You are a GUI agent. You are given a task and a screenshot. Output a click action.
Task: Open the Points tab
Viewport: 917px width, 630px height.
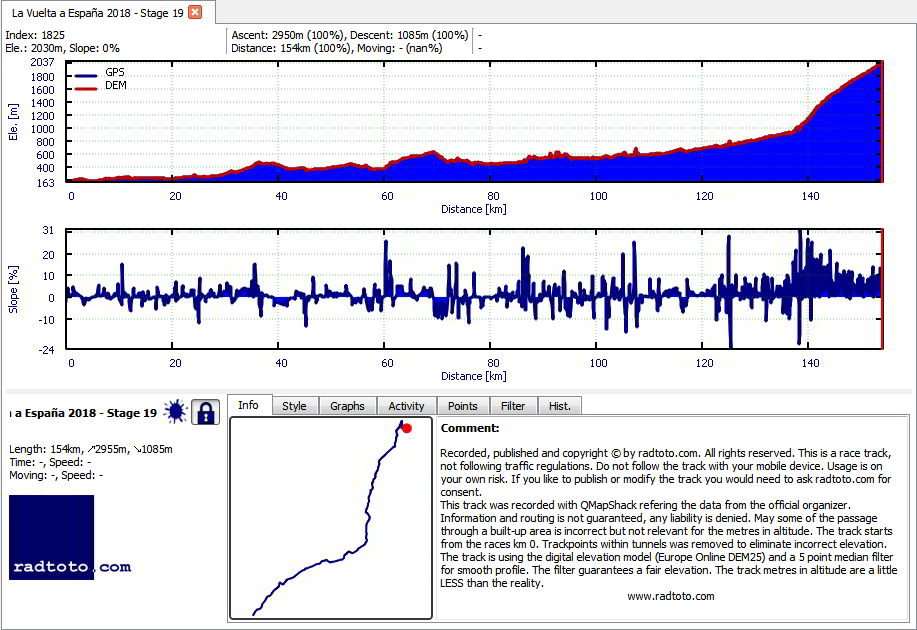pos(463,406)
